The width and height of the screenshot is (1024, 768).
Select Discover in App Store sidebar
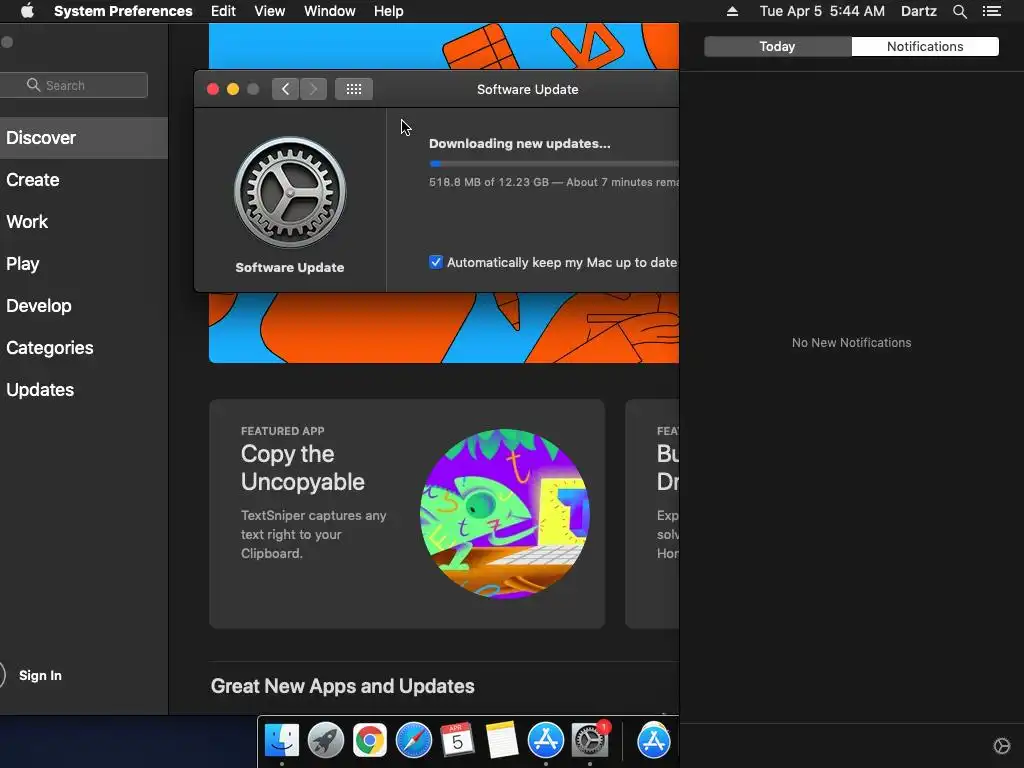(x=84, y=138)
